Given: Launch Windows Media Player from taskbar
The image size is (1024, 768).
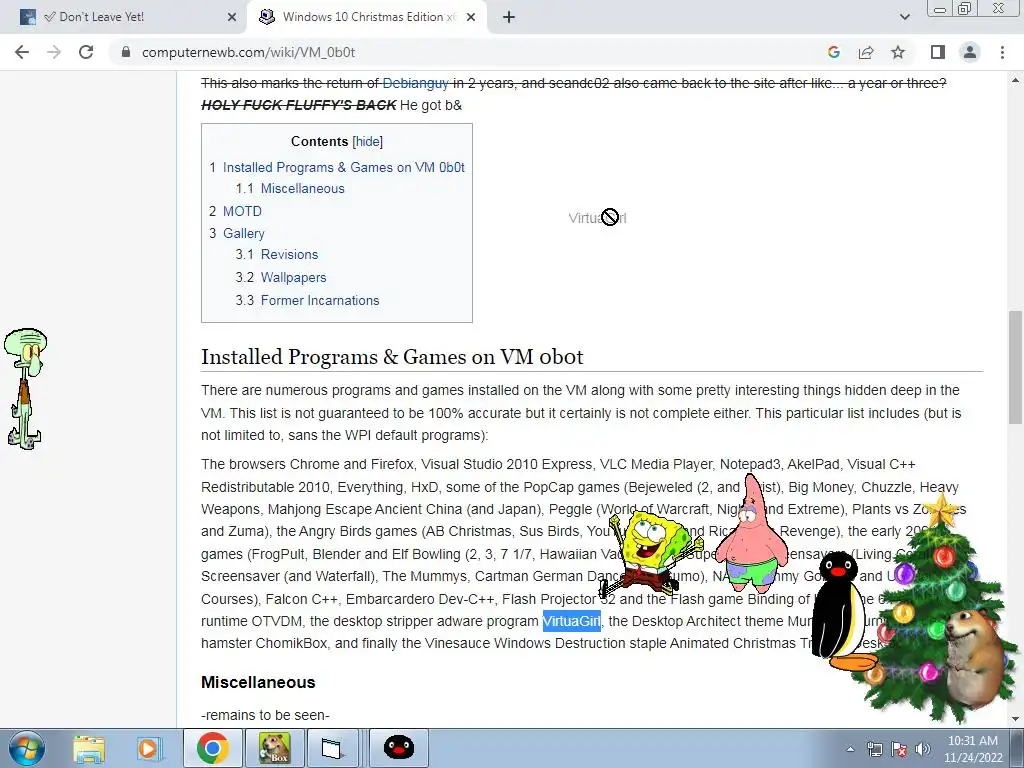Looking at the screenshot, I should 148,748.
